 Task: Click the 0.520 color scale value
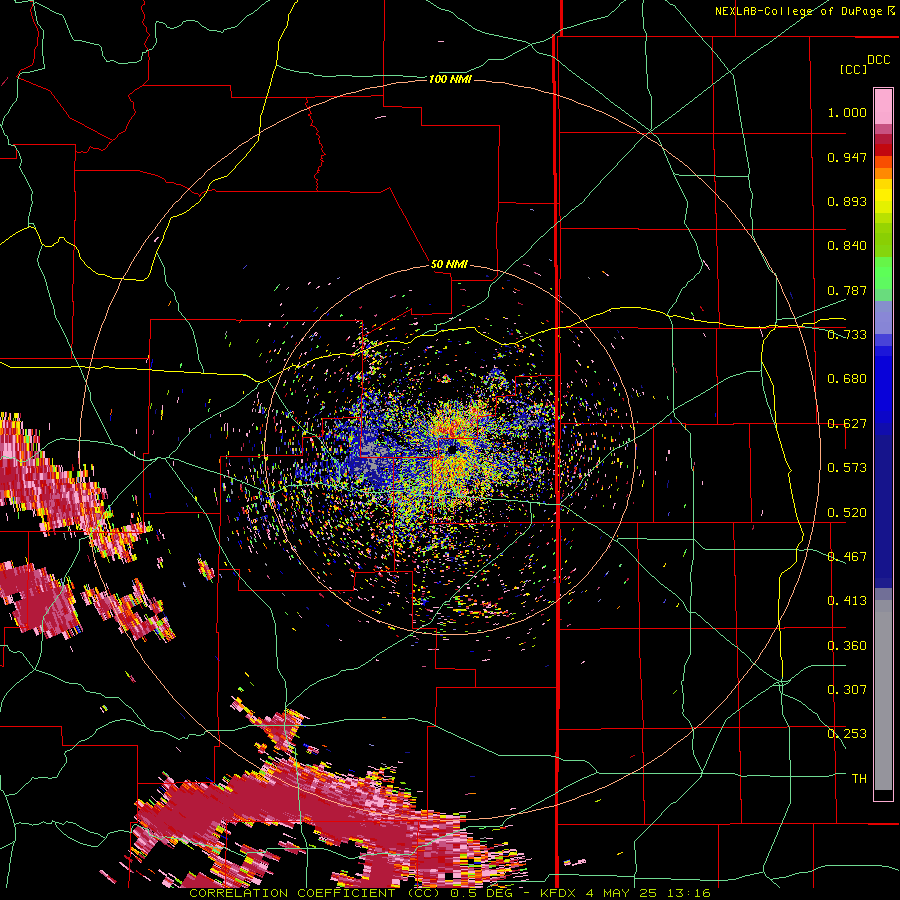coord(847,513)
